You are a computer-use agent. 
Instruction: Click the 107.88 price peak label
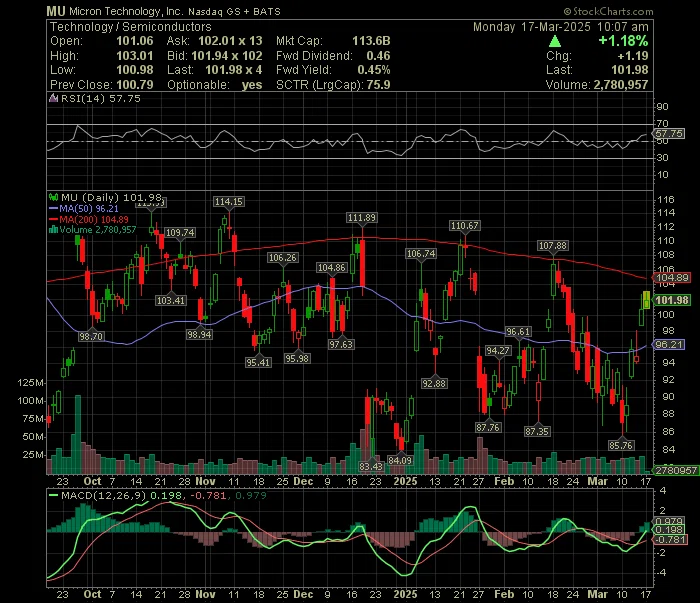(x=553, y=246)
